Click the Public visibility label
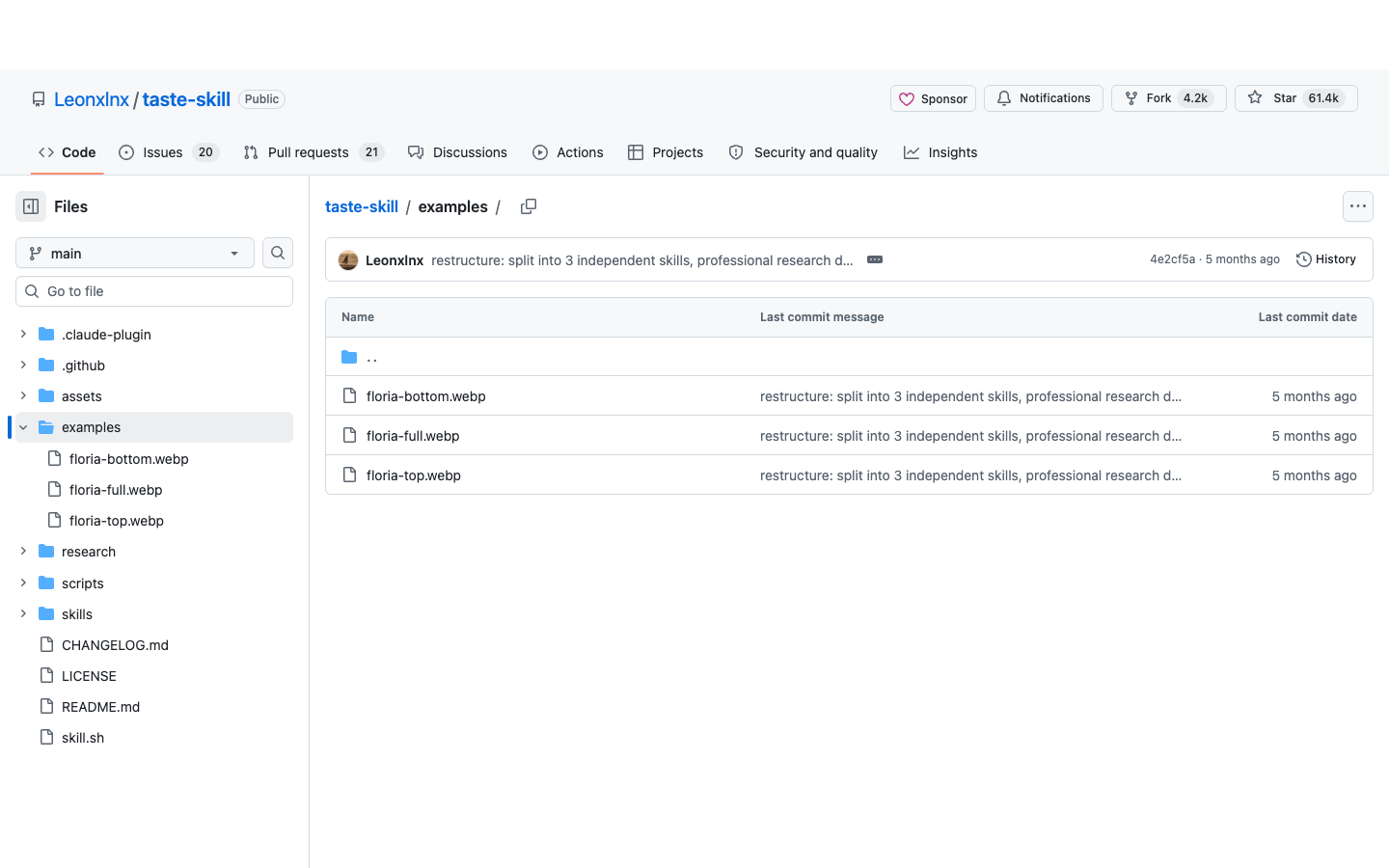The image size is (1389, 868). [261, 99]
